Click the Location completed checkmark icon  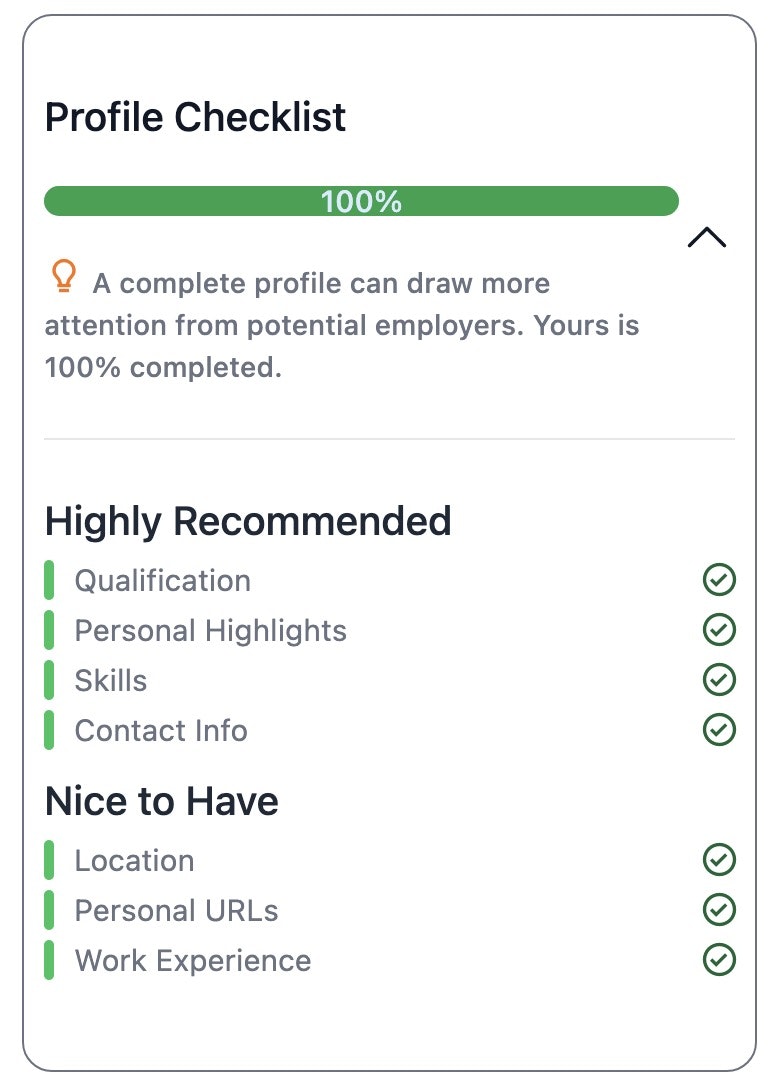tap(719, 860)
